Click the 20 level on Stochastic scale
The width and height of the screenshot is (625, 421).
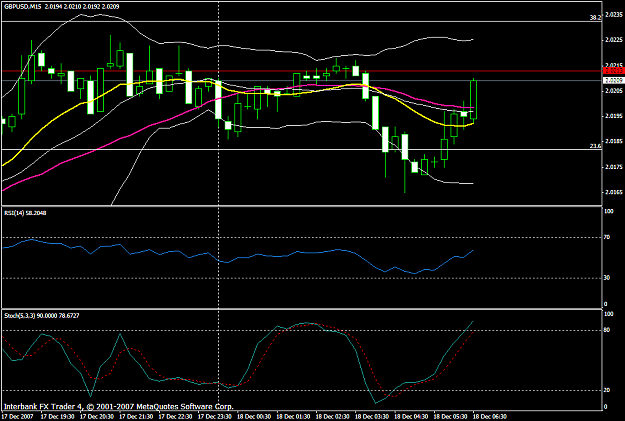(607, 390)
